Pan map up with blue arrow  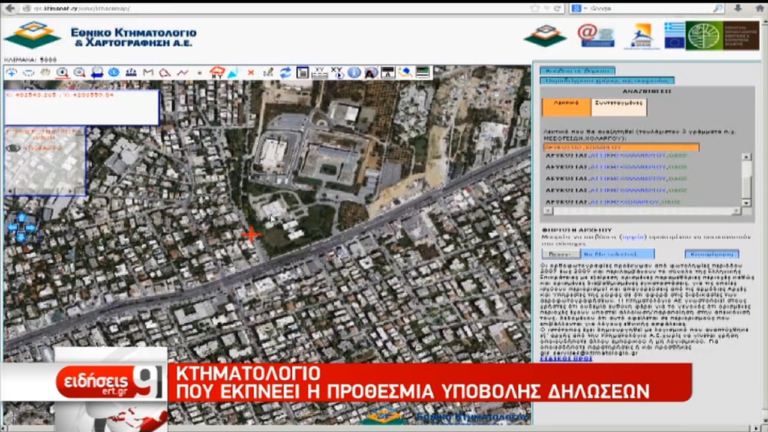(x=22, y=217)
